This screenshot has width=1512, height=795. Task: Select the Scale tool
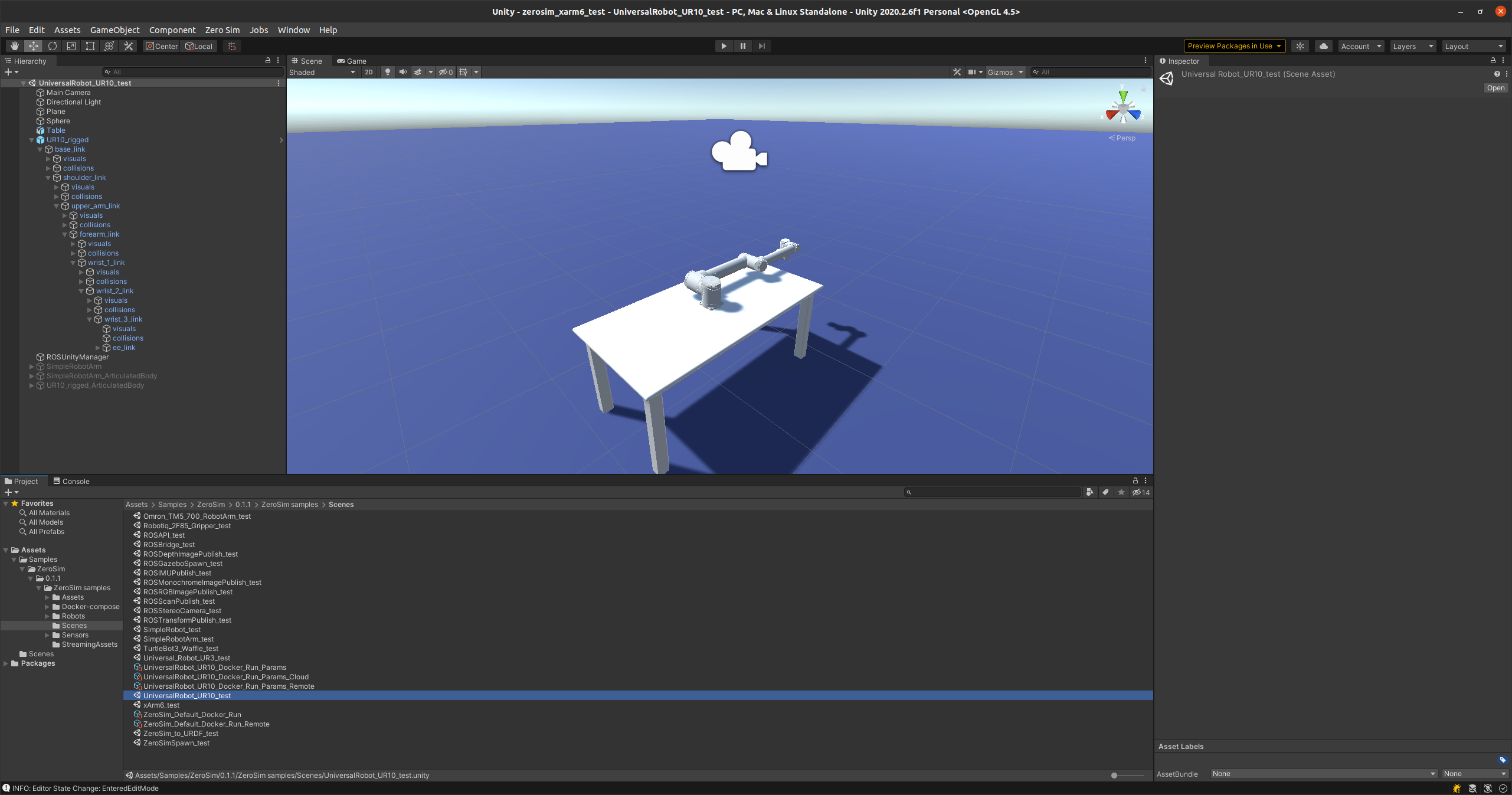(x=71, y=46)
